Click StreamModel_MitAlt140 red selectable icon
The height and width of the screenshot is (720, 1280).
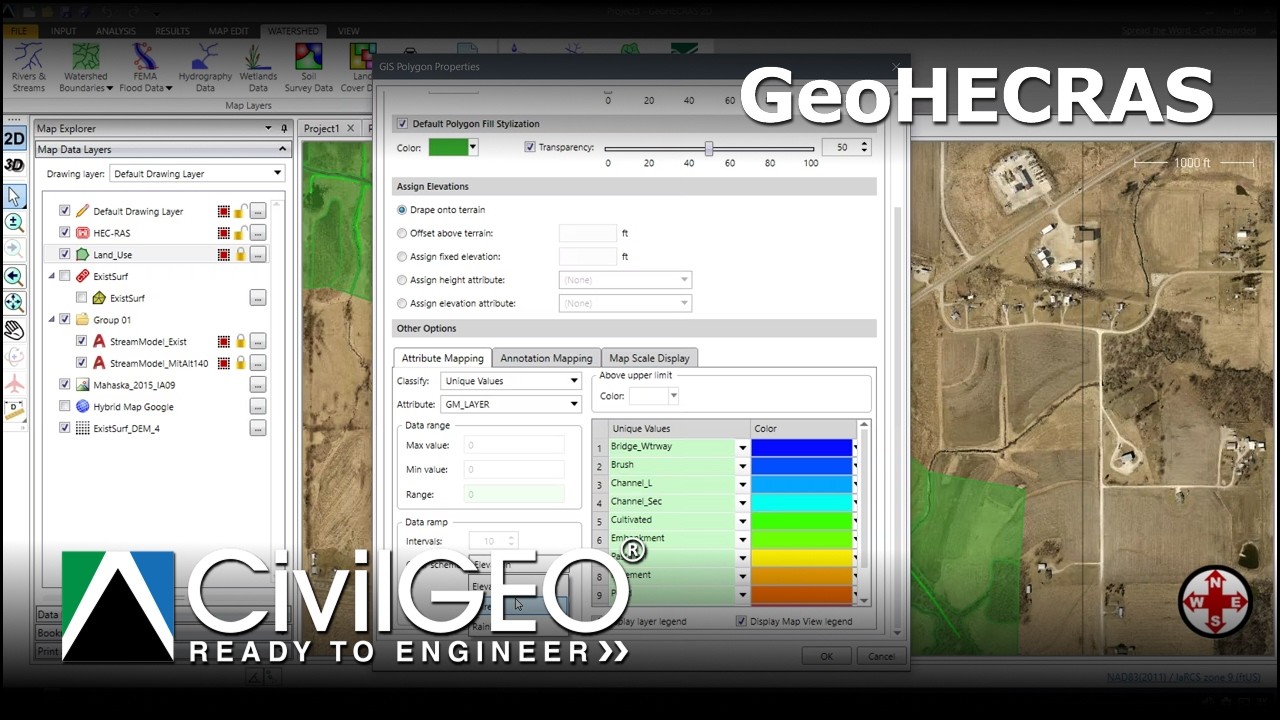tap(224, 363)
